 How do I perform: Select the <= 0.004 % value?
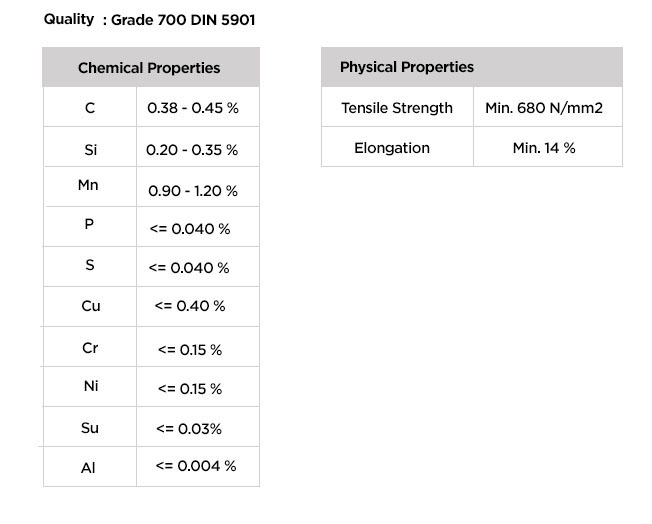point(196,466)
